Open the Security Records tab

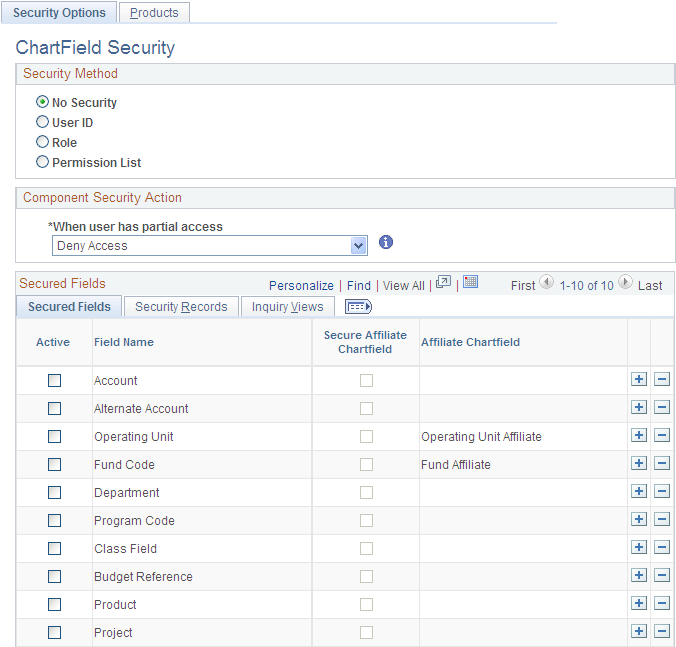pos(181,306)
